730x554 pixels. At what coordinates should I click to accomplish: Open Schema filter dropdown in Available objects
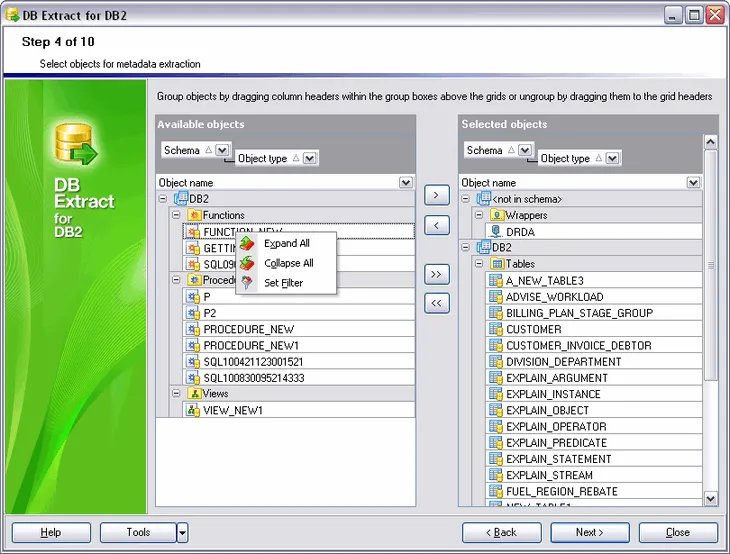(222, 150)
